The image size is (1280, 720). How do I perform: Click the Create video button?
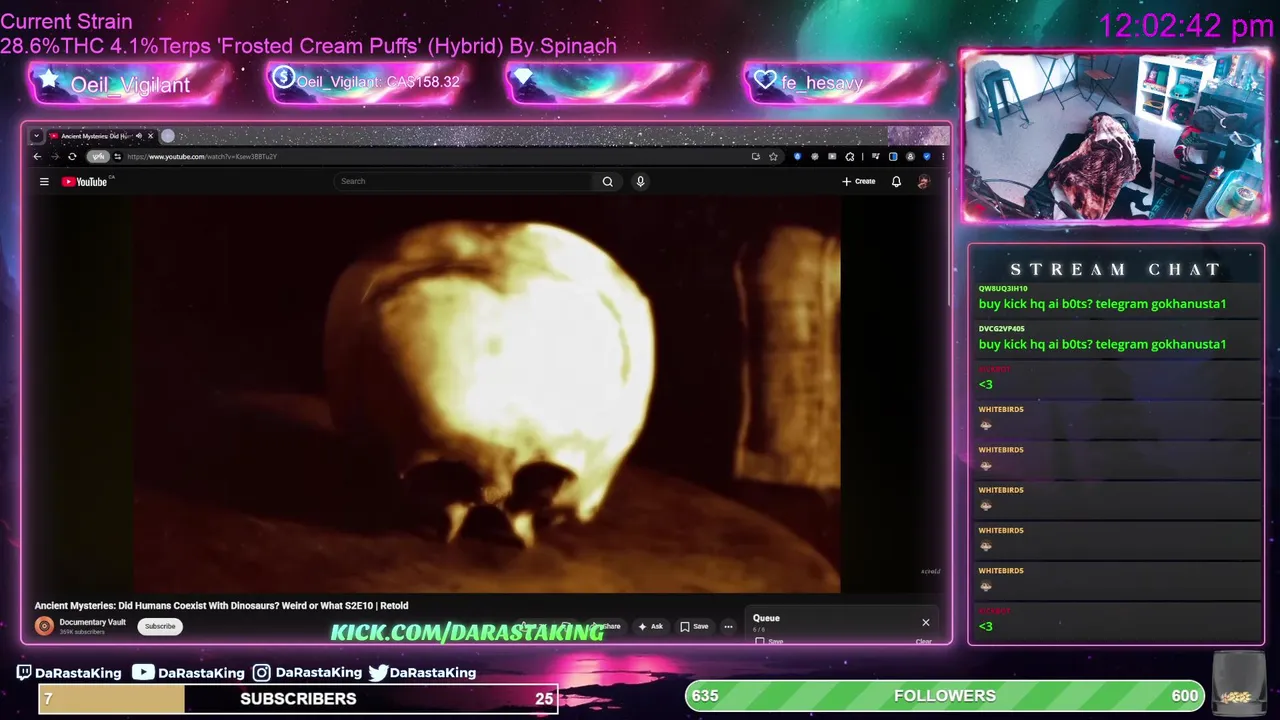(859, 181)
